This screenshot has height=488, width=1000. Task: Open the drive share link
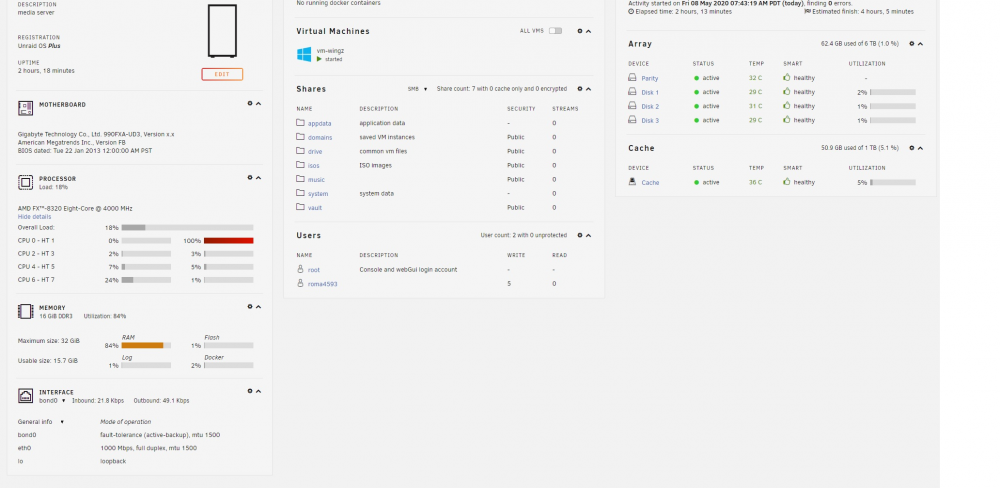315,152
